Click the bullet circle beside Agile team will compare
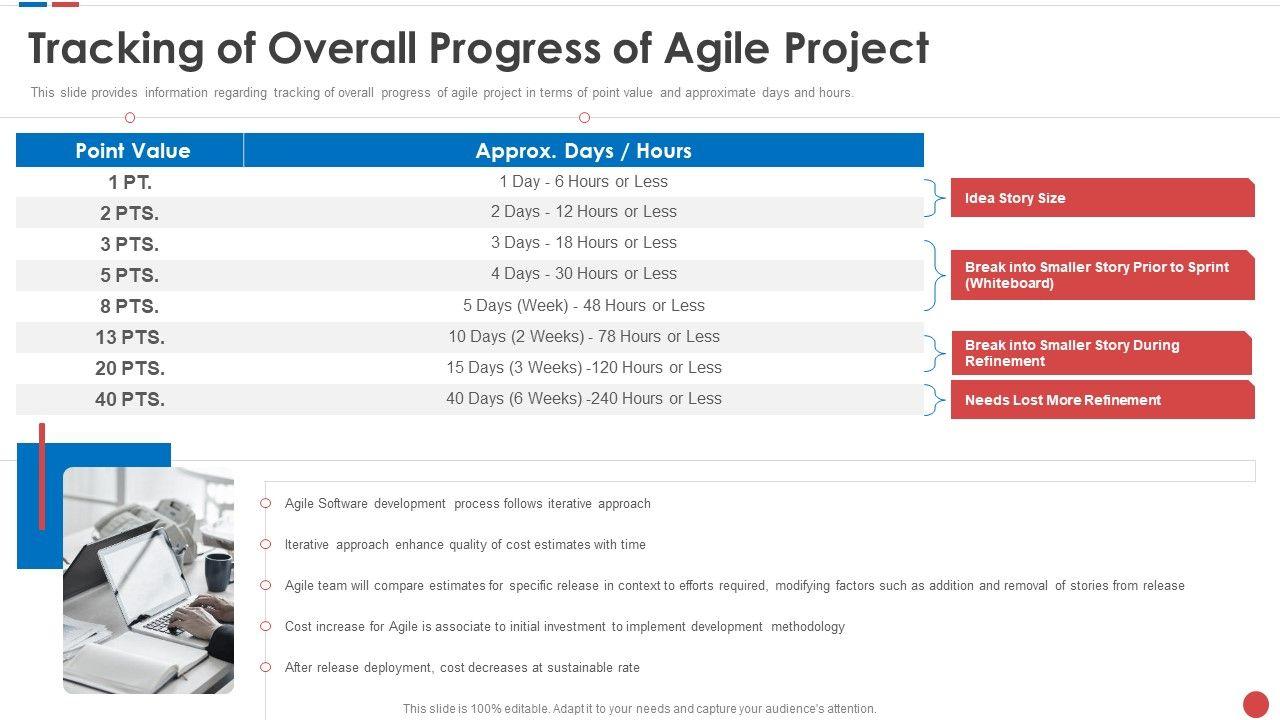This screenshot has width=1280, height=720. point(266,586)
